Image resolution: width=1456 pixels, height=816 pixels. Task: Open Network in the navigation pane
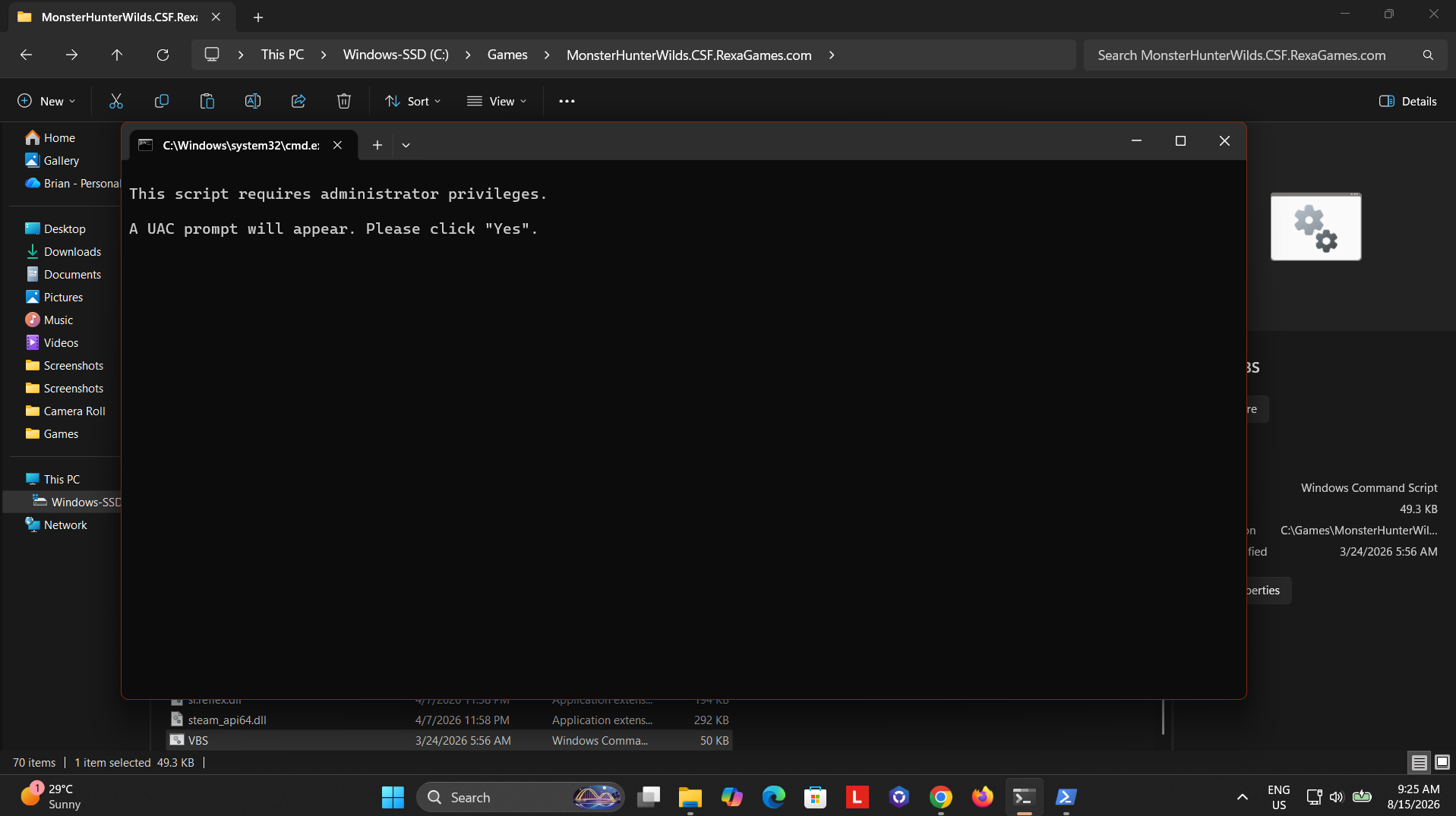[65, 525]
